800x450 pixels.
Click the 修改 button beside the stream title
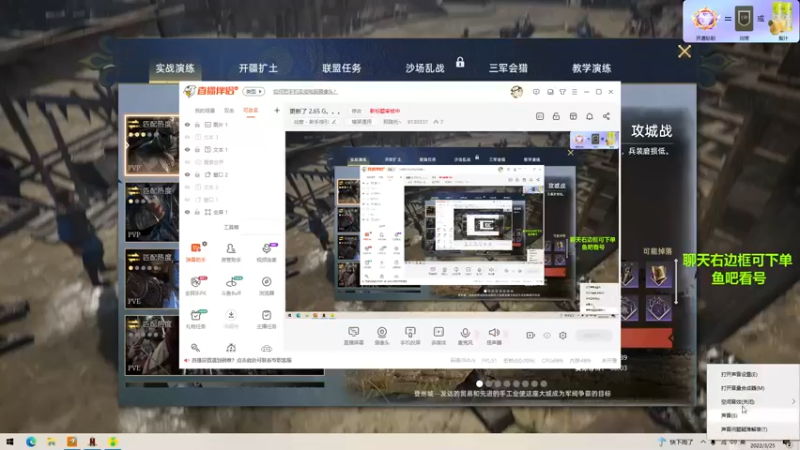point(356,111)
